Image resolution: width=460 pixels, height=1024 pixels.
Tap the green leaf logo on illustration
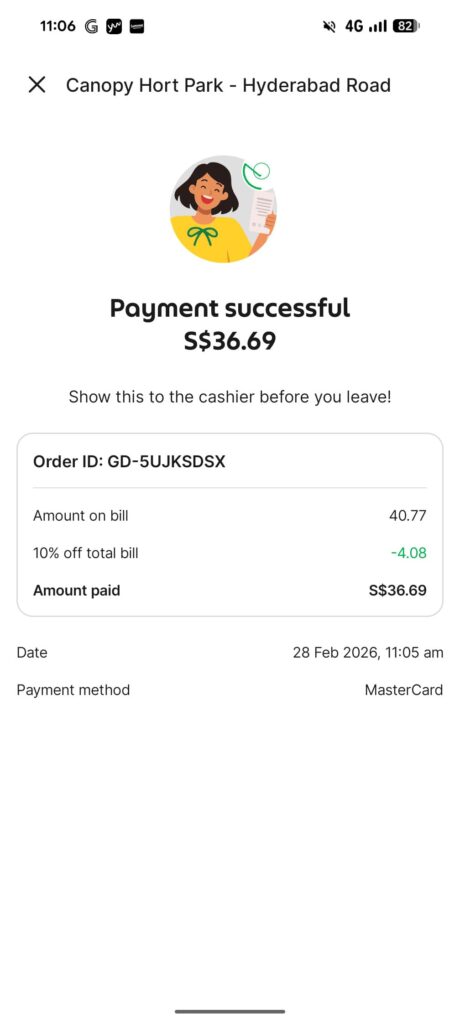tap(257, 172)
